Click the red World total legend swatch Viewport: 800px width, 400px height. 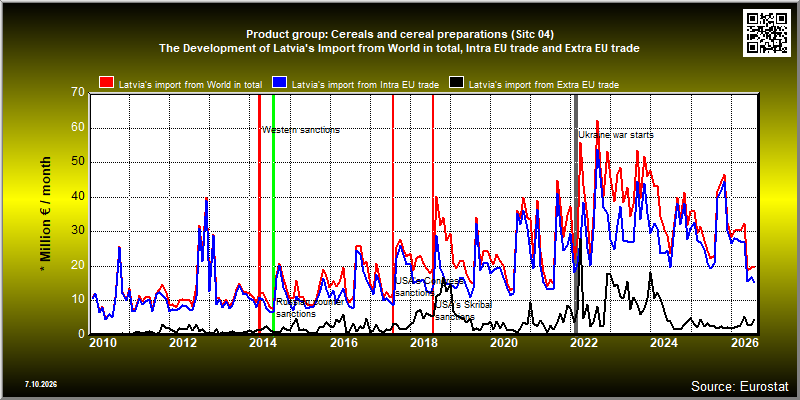[107, 83]
